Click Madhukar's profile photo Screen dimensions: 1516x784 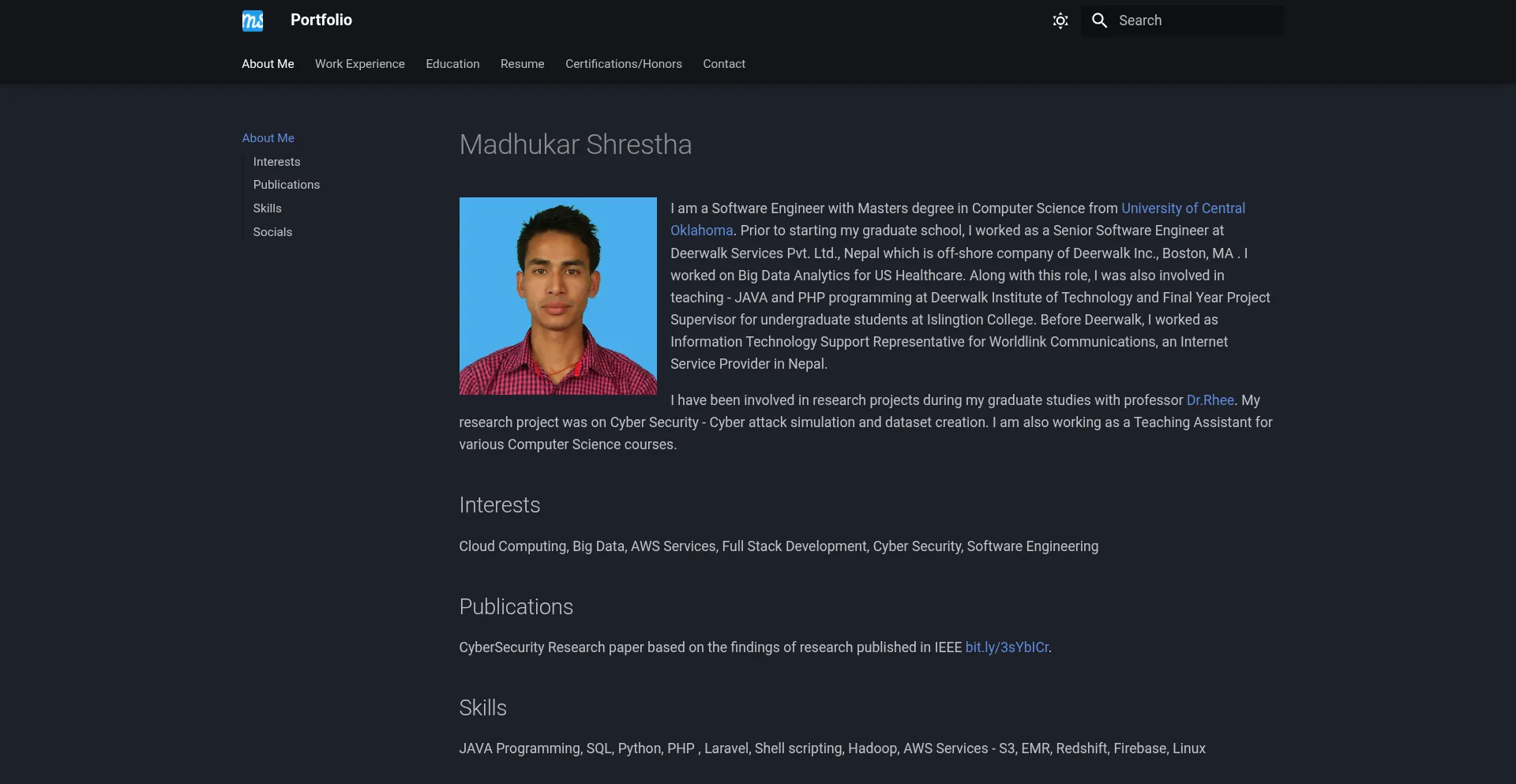click(557, 295)
